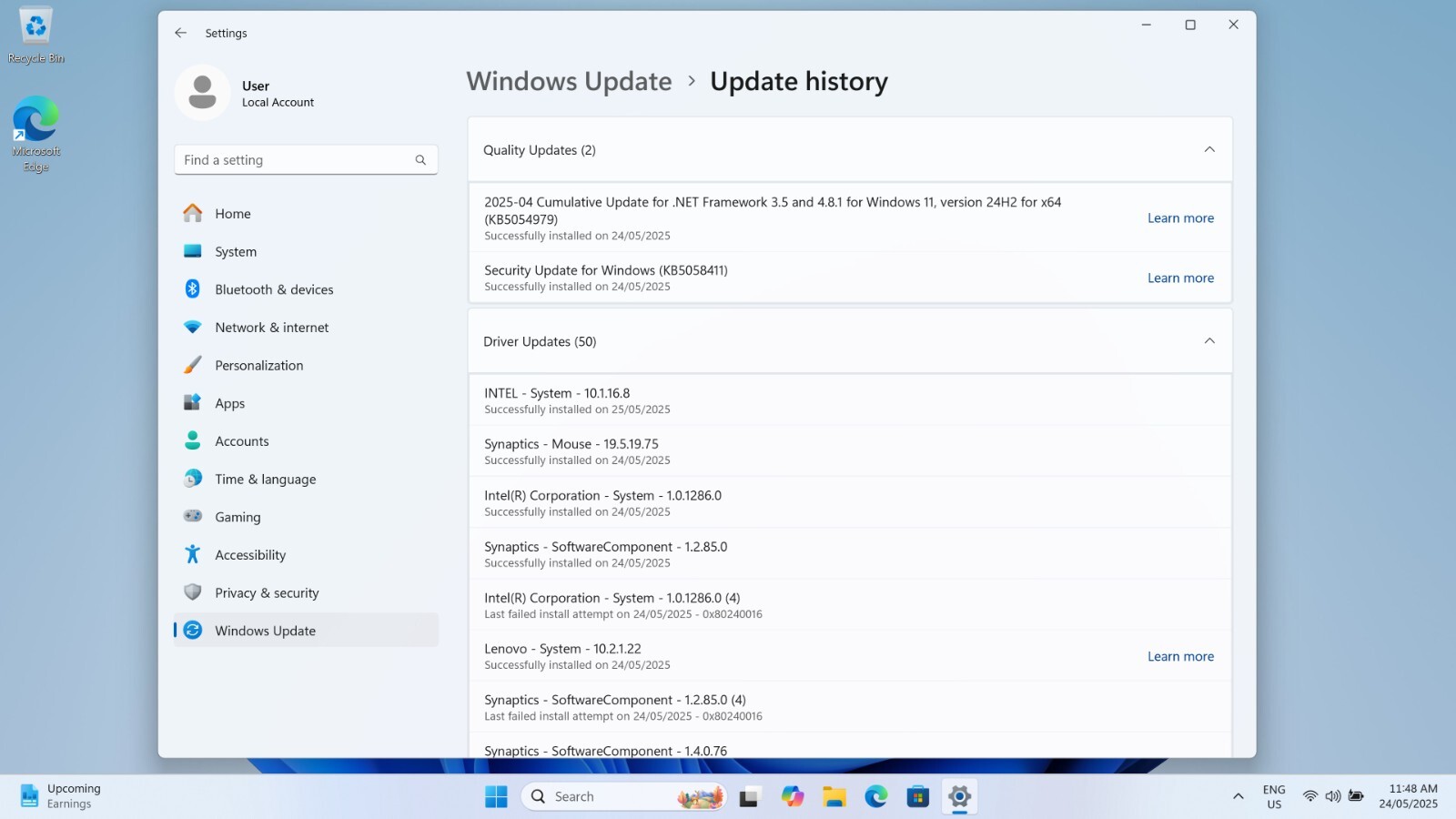Open the Windows Start button

tap(496, 797)
